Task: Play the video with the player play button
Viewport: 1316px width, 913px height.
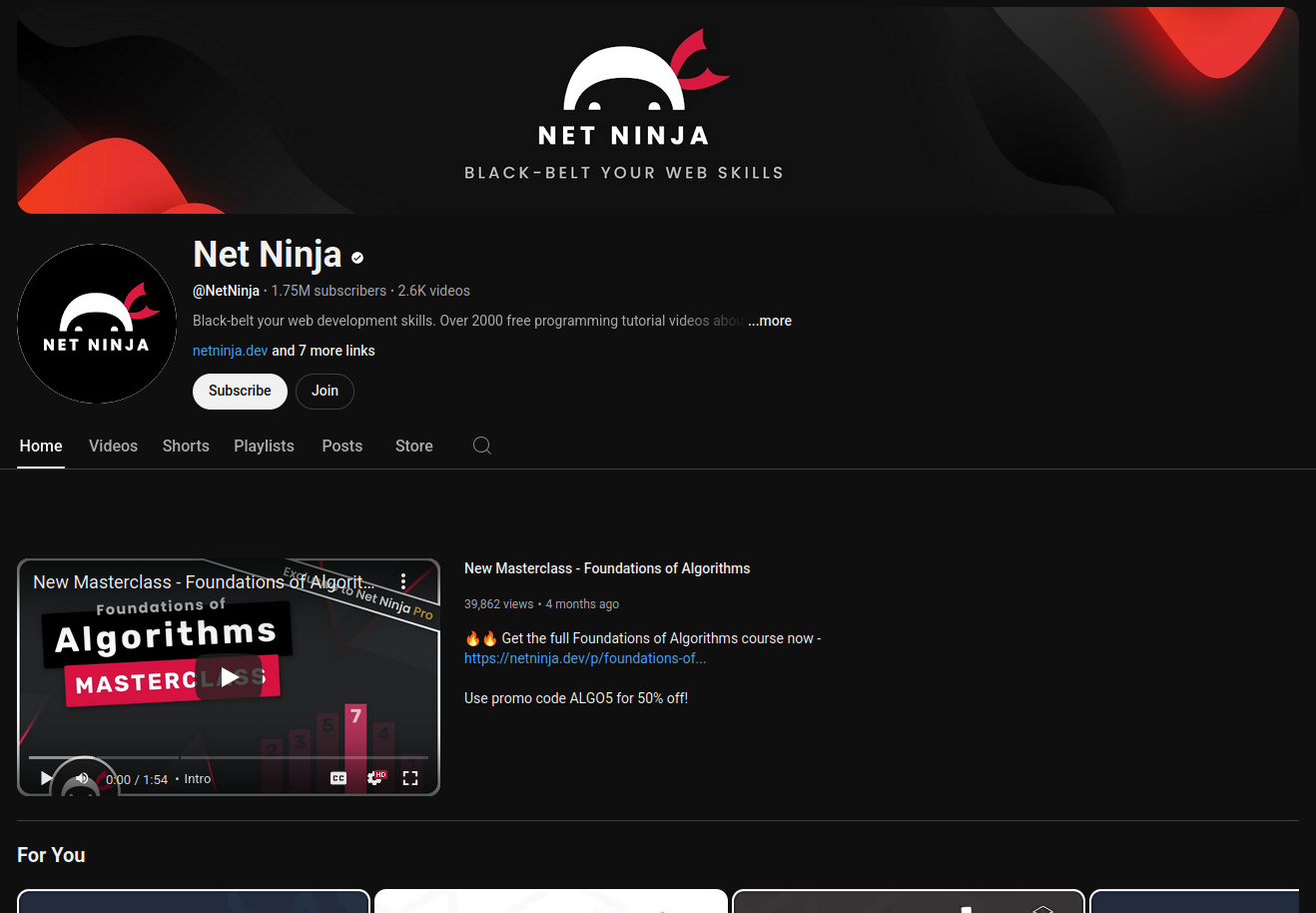Action: [x=46, y=777]
